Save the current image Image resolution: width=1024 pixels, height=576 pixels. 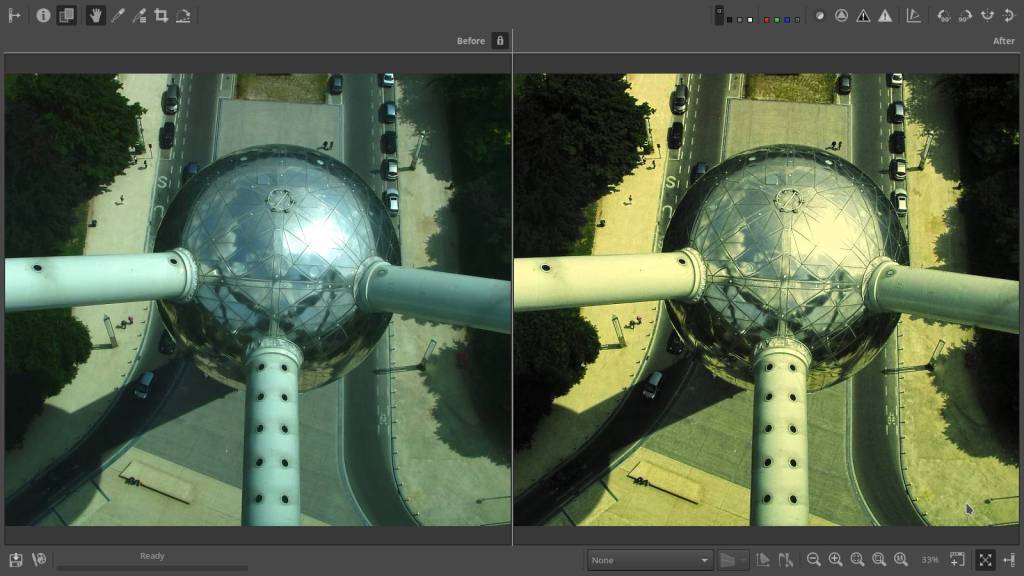click(x=16, y=560)
